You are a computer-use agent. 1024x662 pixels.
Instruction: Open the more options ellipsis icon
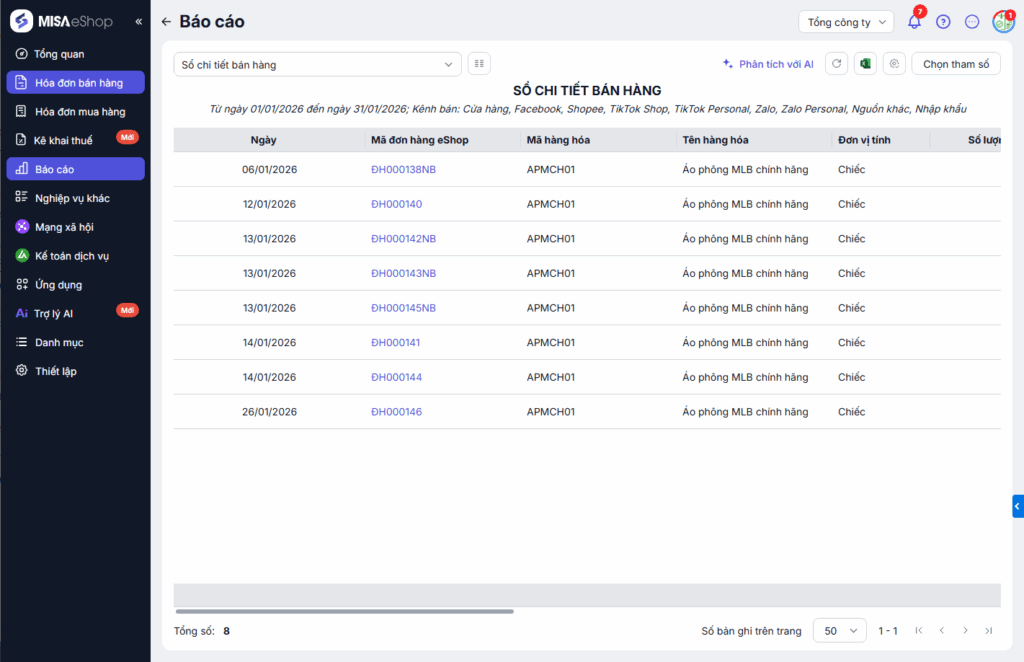point(972,22)
